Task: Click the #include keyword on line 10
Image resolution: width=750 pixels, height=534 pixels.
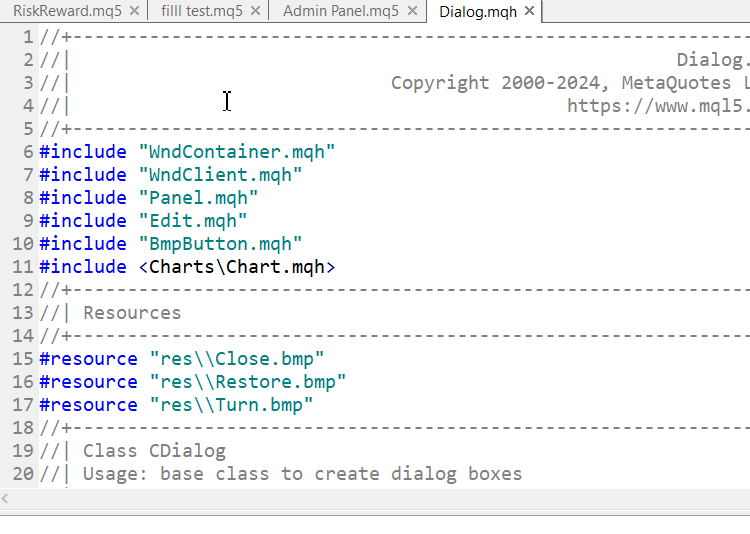Action: pos(83,244)
